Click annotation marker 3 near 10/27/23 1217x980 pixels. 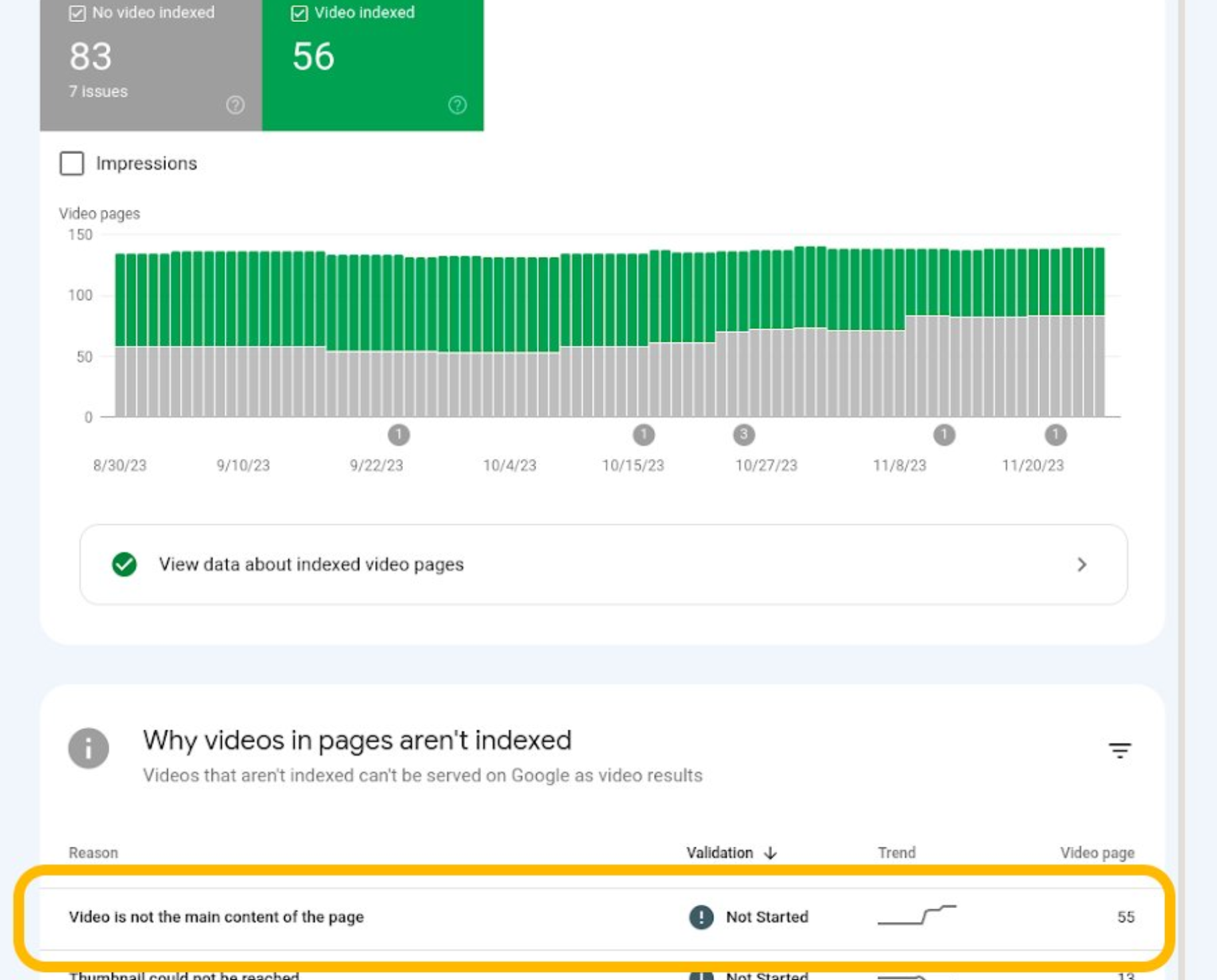point(743,435)
